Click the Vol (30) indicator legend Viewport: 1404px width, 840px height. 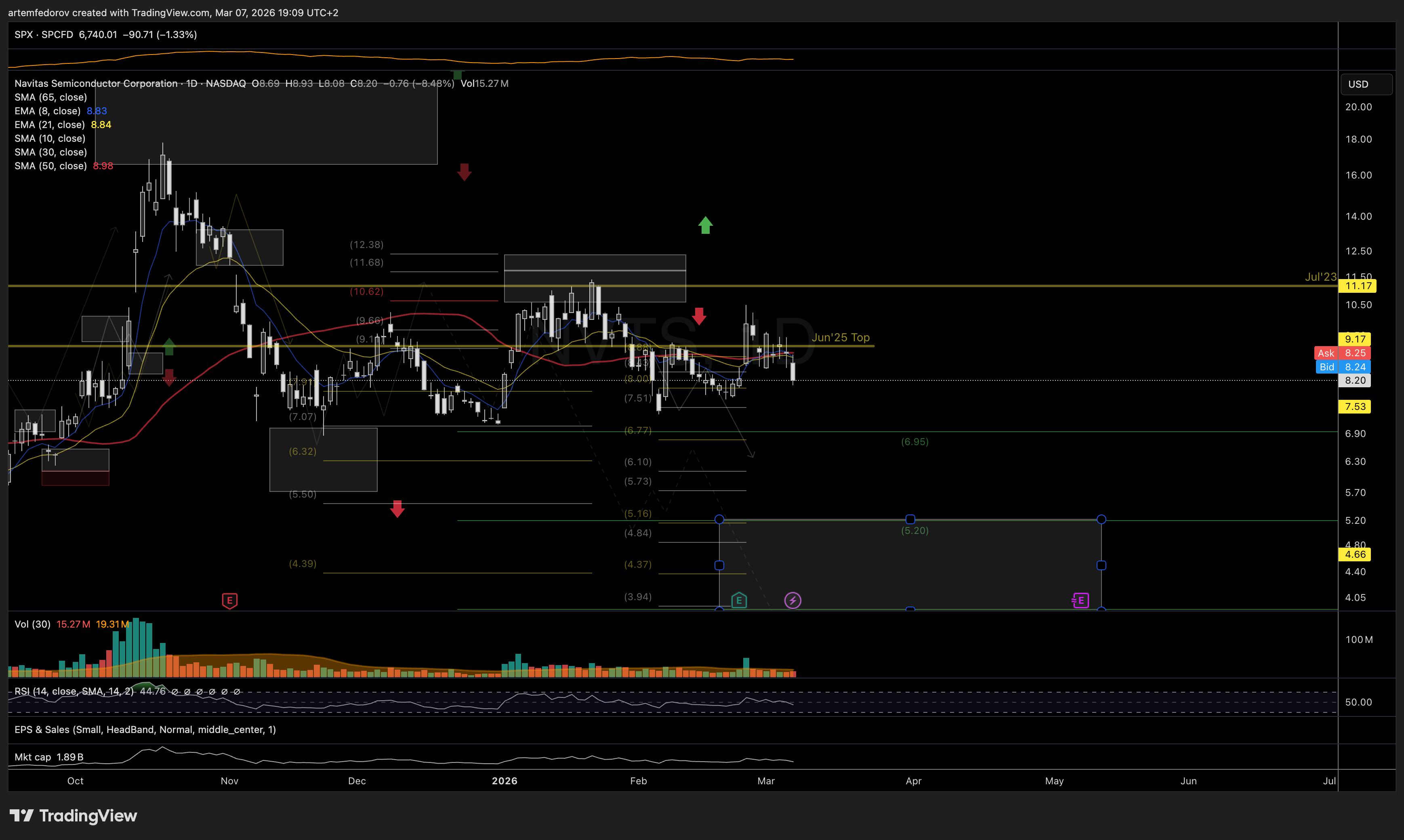(x=32, y=624)
